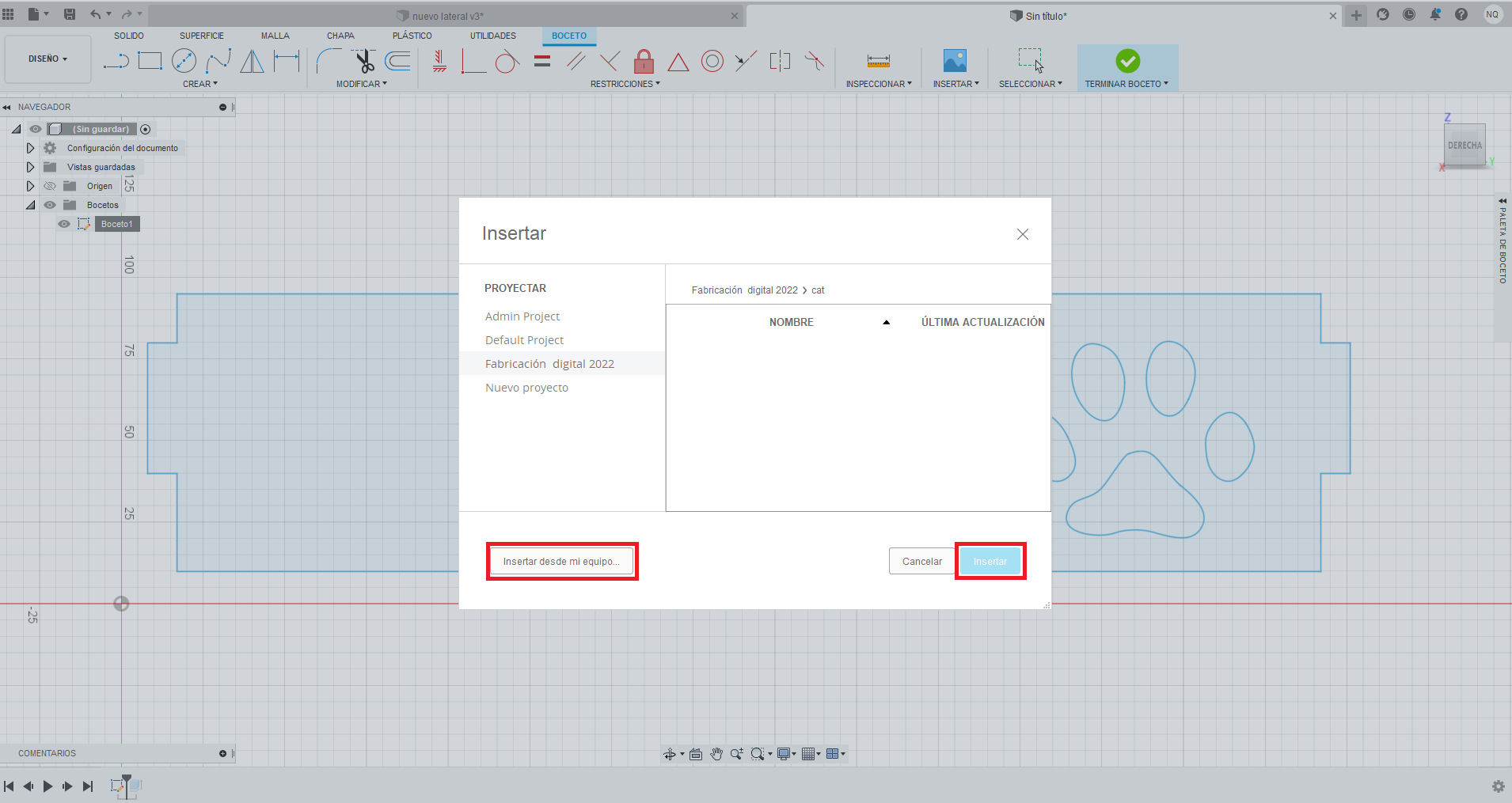Screen dimensions: 1512x803
Task: Switch to nuevo lateral v3 document tab
Action: point(446,16)
